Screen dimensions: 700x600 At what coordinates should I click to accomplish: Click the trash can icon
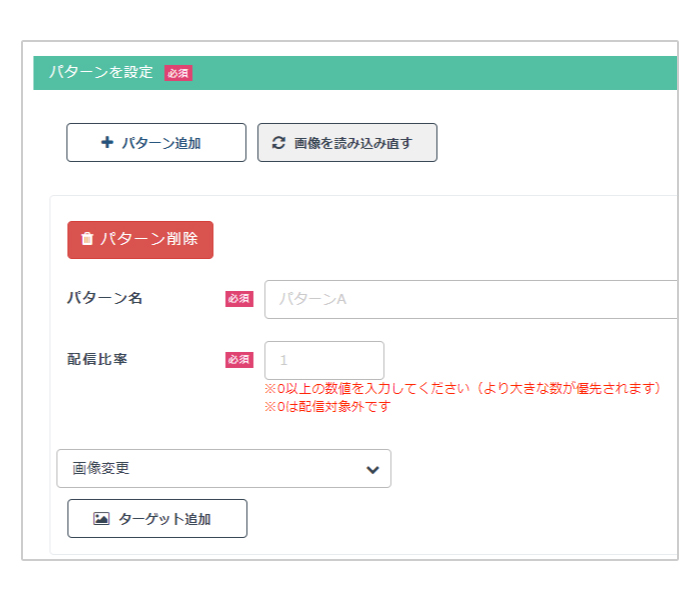(87, 239)
